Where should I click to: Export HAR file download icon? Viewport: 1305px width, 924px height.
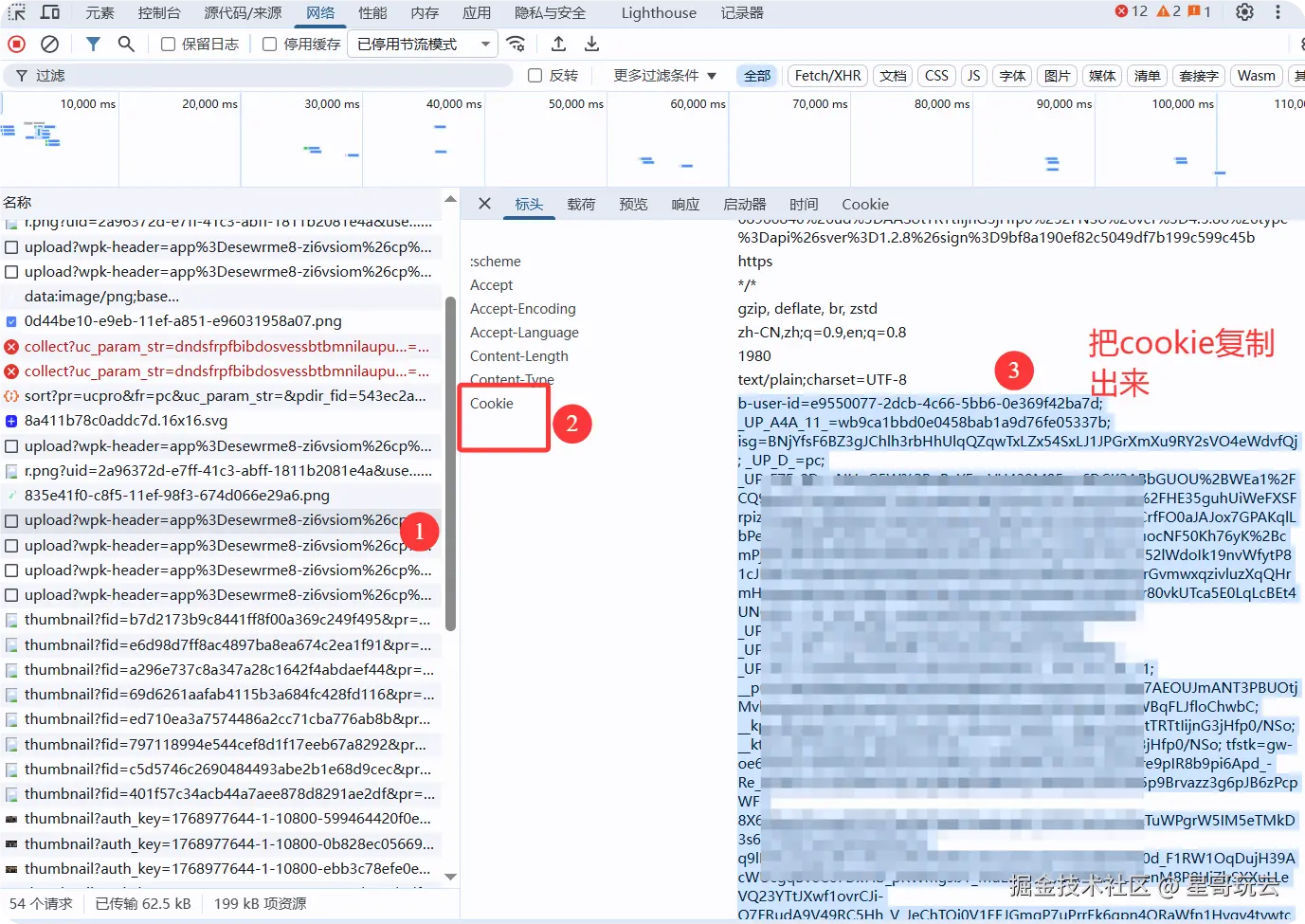pos(591,44)
